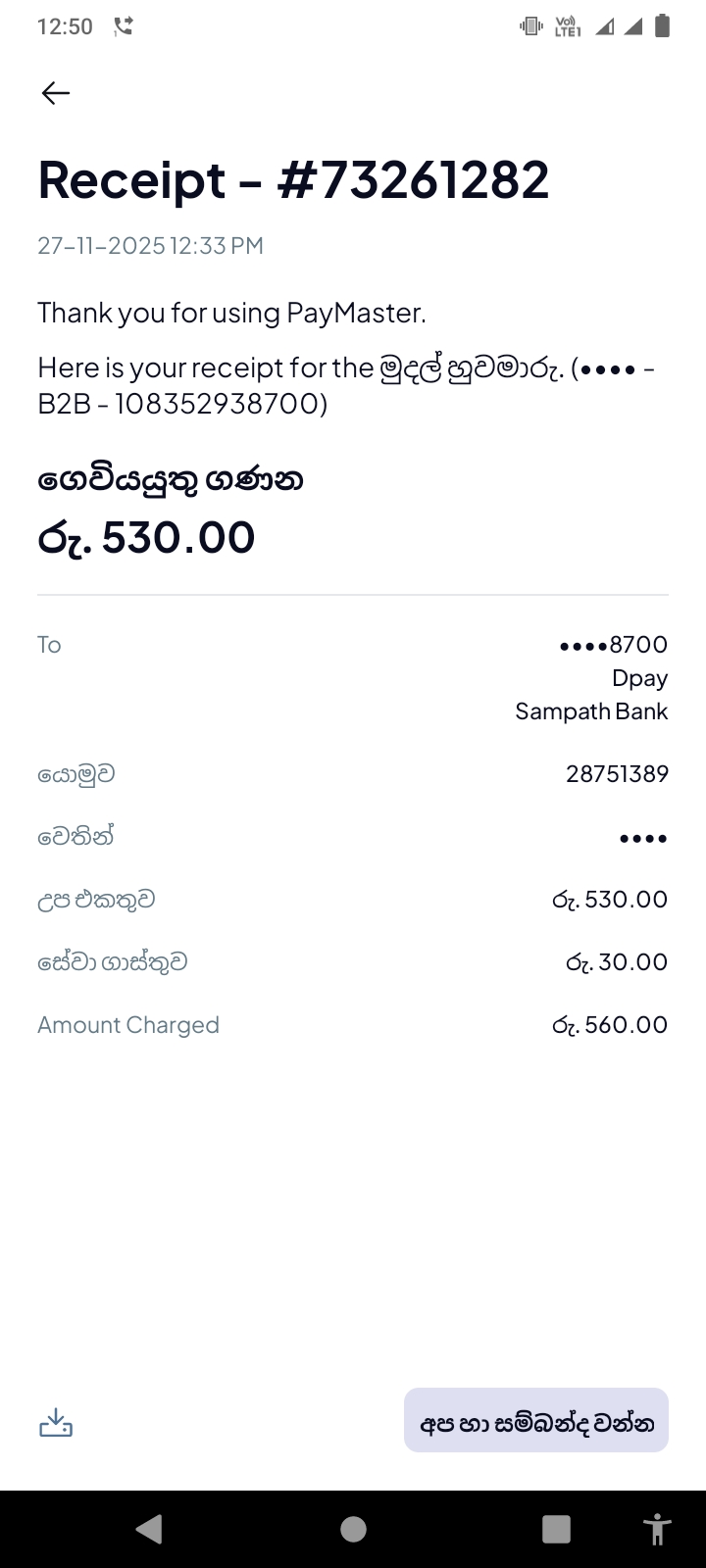The width and height of the screenshot is (706, 1568).
Task: Open recent apps with the square button
Action: 556,1529
